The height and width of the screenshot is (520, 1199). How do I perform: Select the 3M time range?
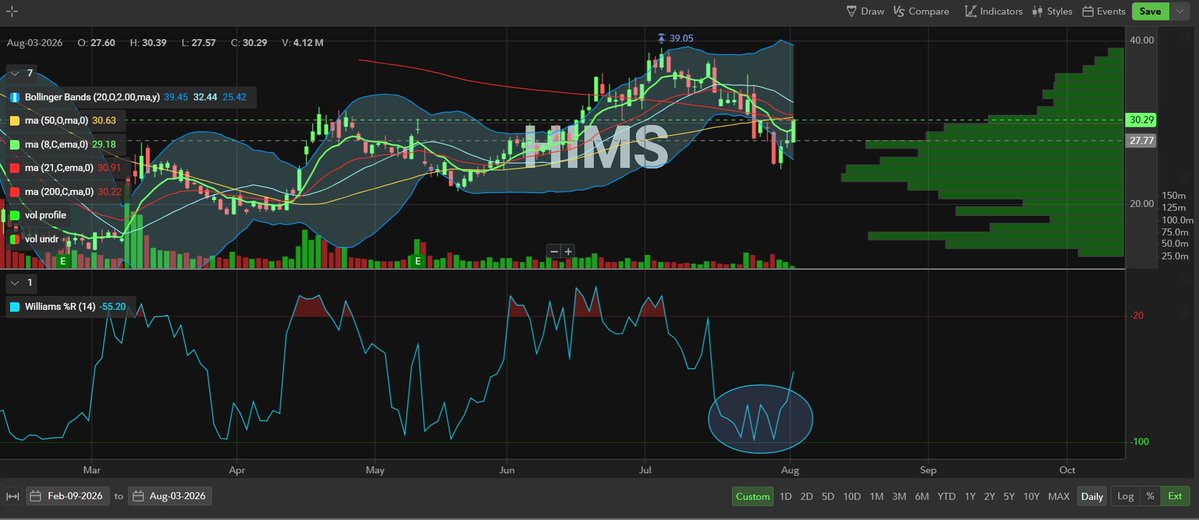(x=899, y=497)
